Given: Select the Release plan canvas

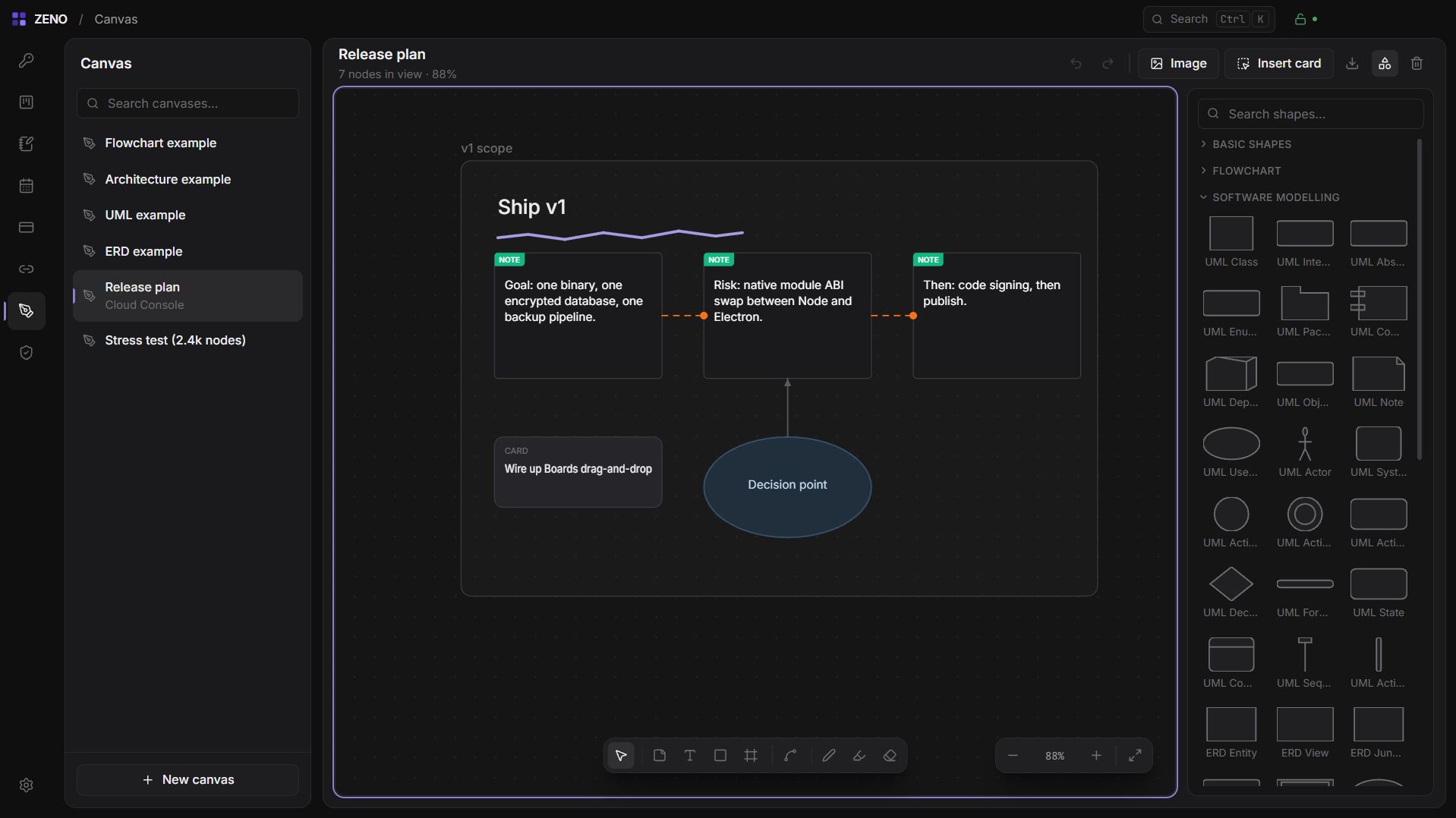Looking at the screenshot, I should click(x=188, y=296).
